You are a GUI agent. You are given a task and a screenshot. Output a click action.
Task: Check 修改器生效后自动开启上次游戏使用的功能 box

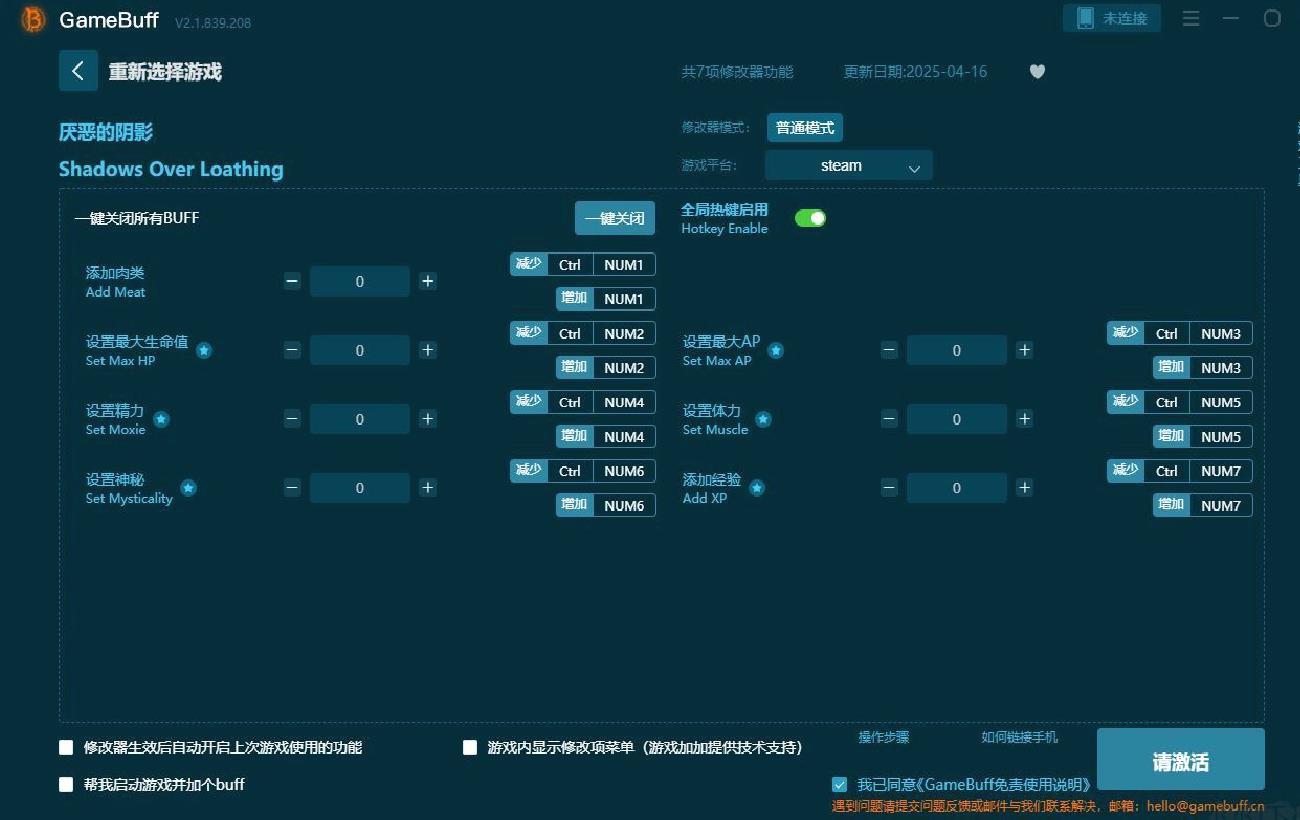click(x=66, y=748)
